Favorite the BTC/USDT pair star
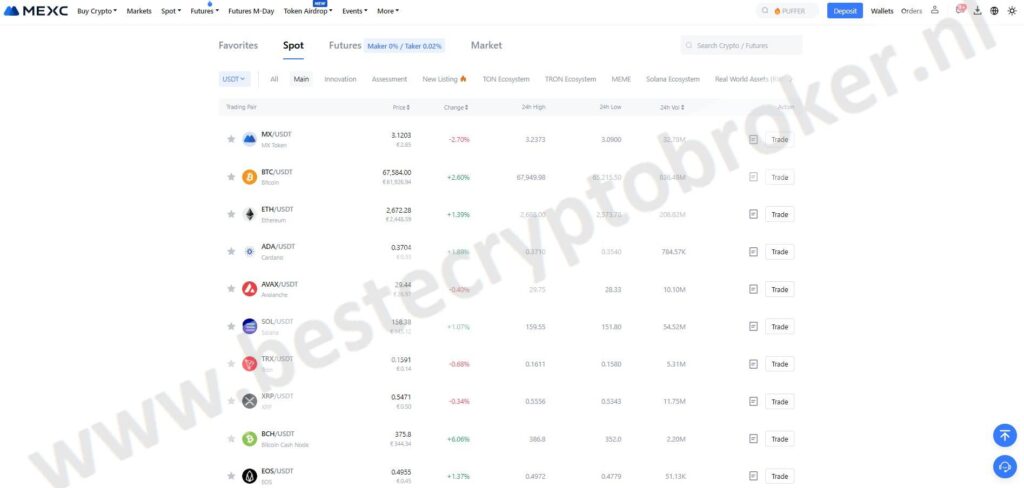Image resolution: width=1024 pixels, height=488 pixels. pyautogui.click(x=231, y=177)
